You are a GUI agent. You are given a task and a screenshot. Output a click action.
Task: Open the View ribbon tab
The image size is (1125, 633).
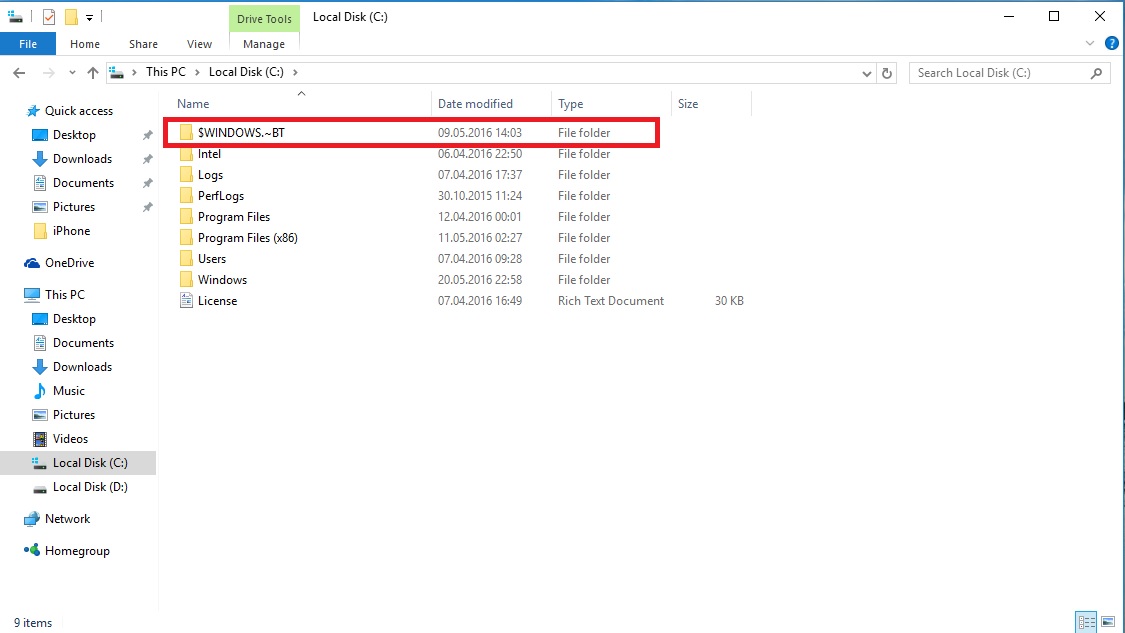point(199,44)
